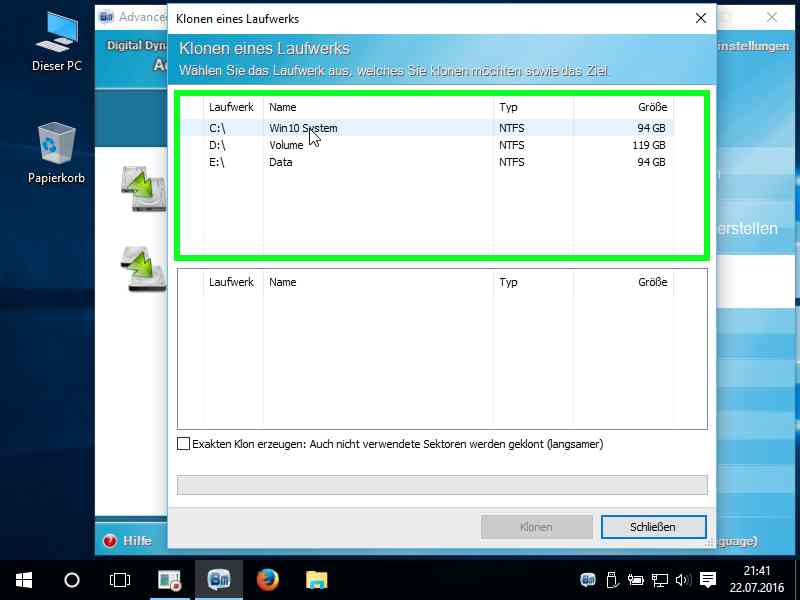Click the Schließen button

(x=653, y=527)
